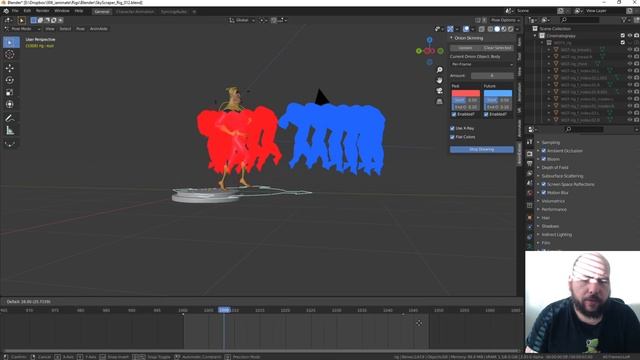
Task: Switch to rendered viewport shading
Action: (x=511, y=29)
